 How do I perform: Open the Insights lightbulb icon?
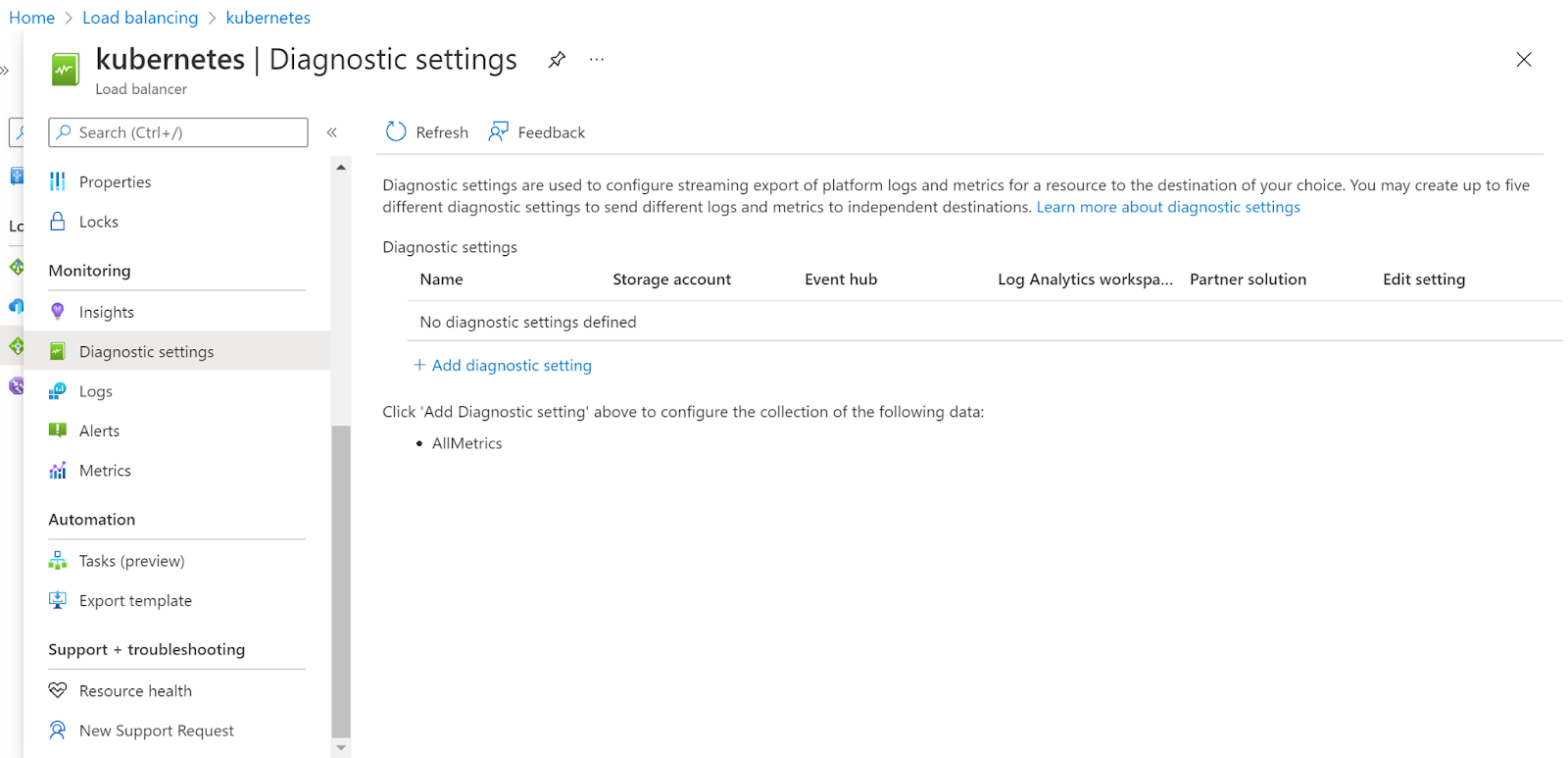coord(58,312)
